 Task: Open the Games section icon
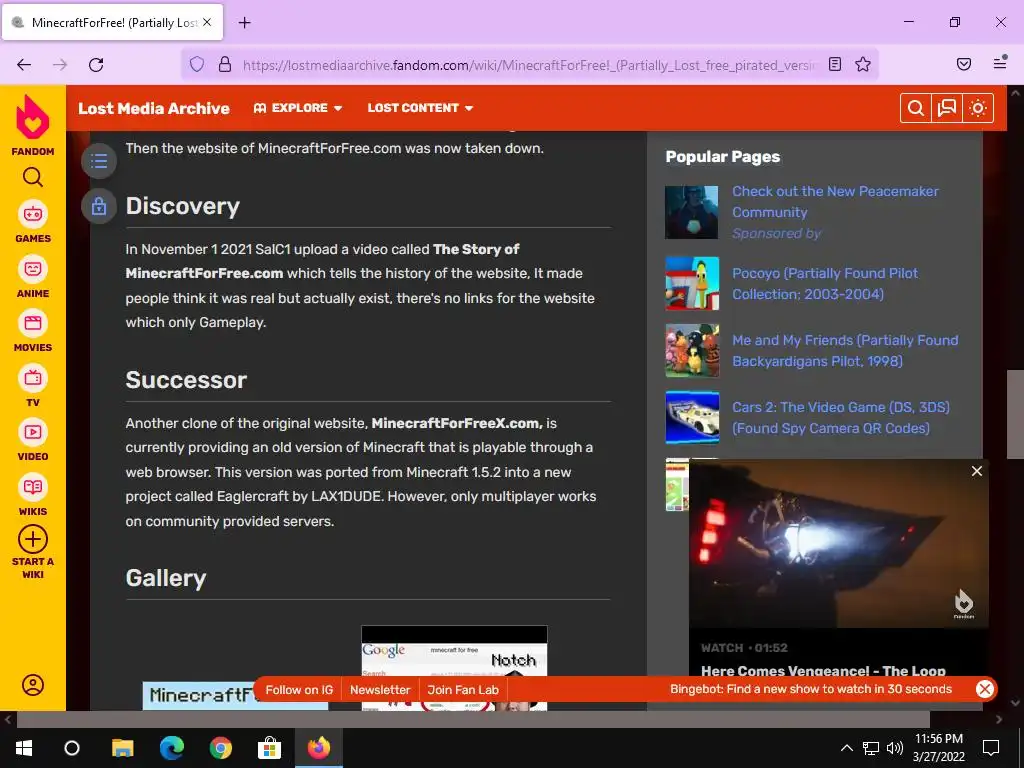point(33,214)
